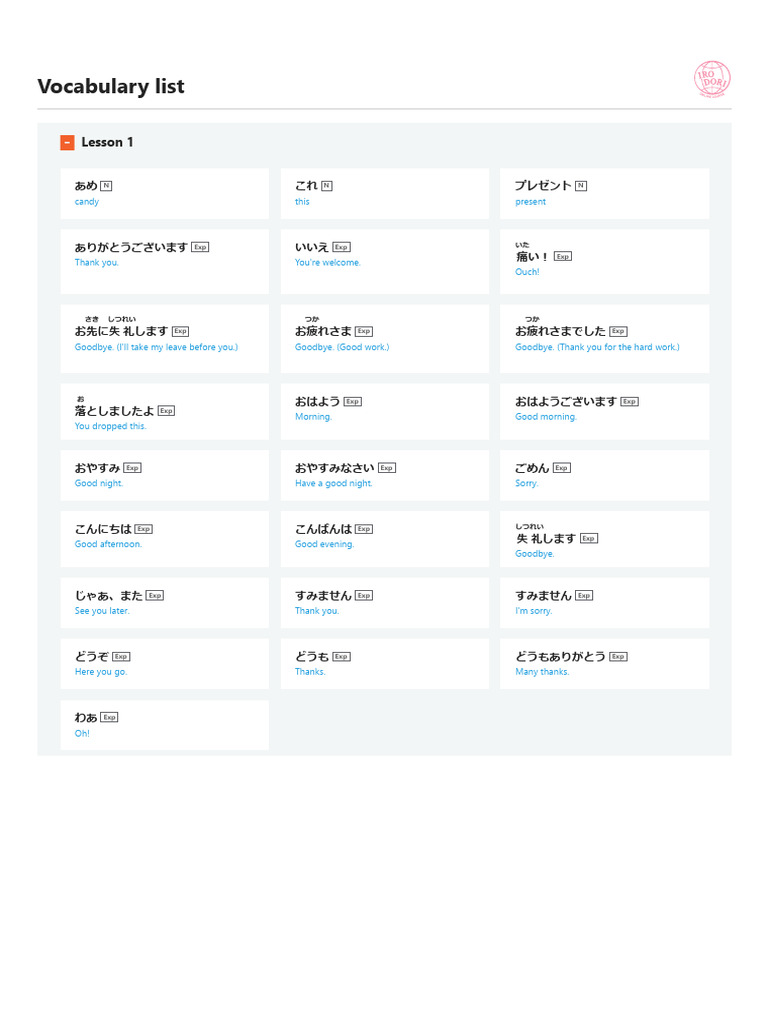Collapse the Lesson 1 section
The image size is (768, 1024).
67,142
